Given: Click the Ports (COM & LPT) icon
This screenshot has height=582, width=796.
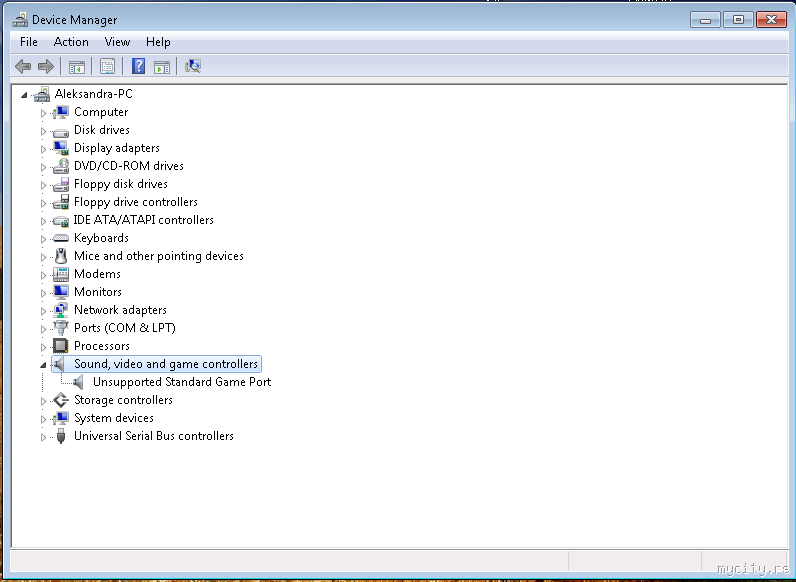Looking at the screenshot, I should 61,328.
